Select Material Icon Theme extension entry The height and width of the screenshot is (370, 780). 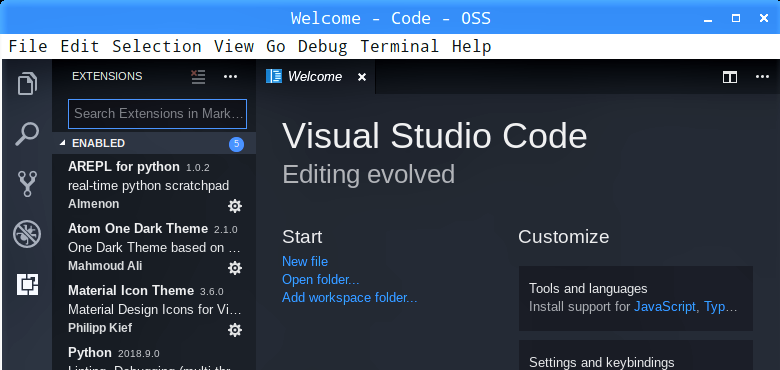pos(154,309)
